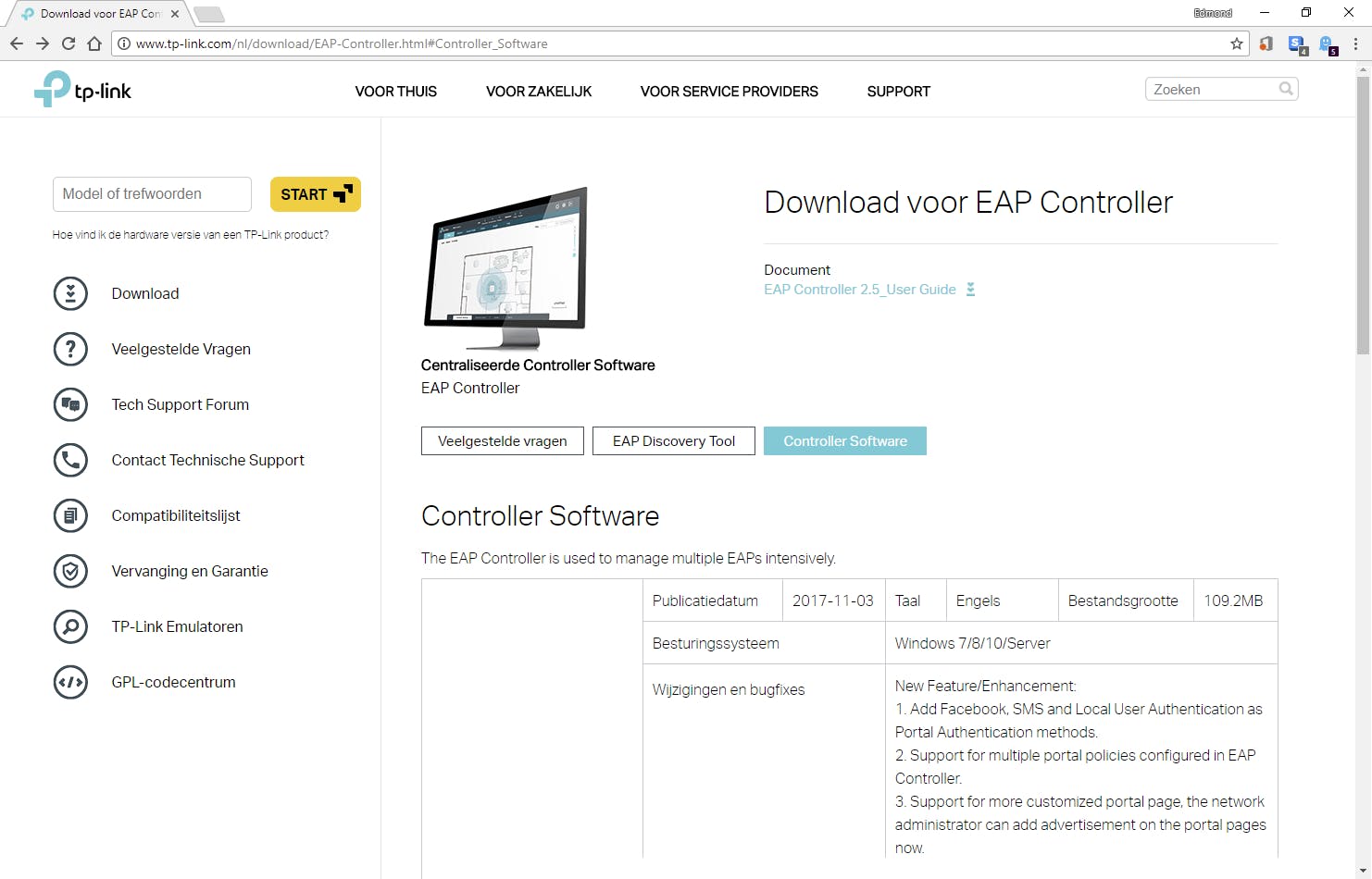Switch to the Veelgestelde vragen tab
This screenshot has height=879, width=1372.
[503, 441]
